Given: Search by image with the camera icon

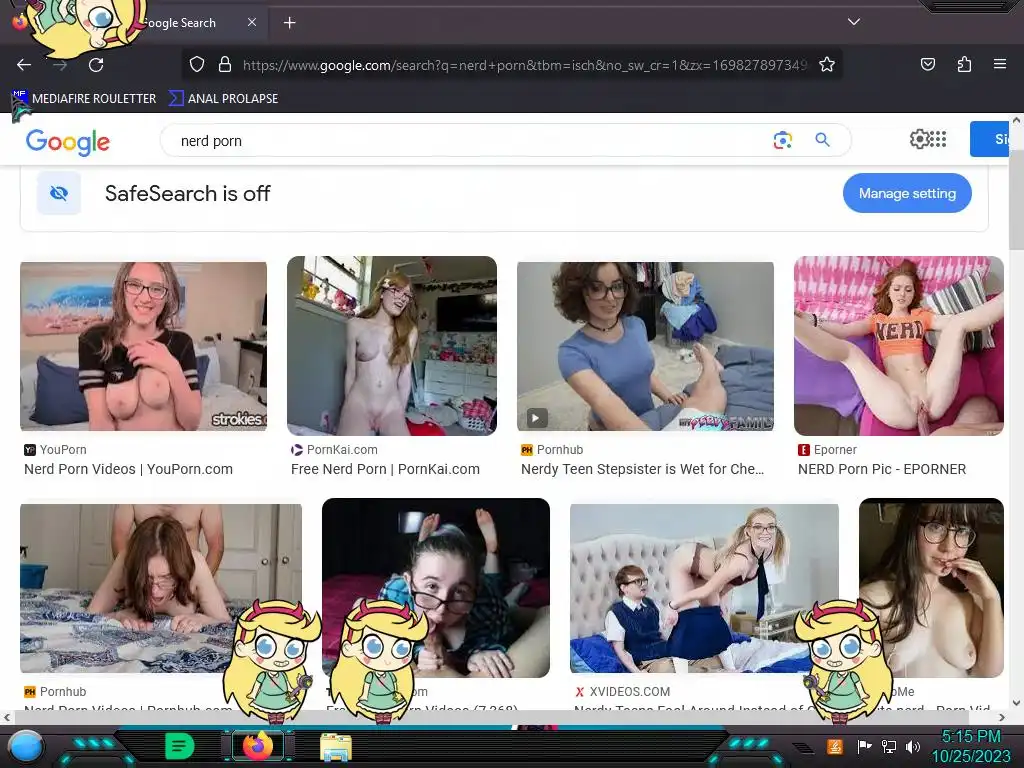Looking at the screenshot, I should click(782, 140).
